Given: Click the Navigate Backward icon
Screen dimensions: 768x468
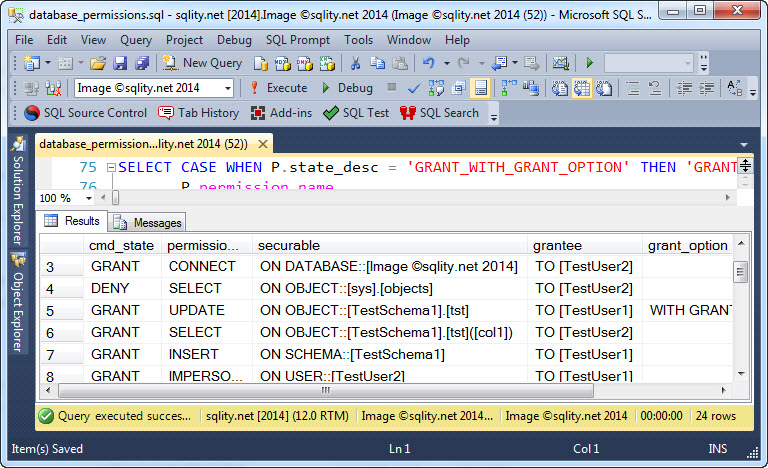Looking at the screenshot, I should (500, 63).
